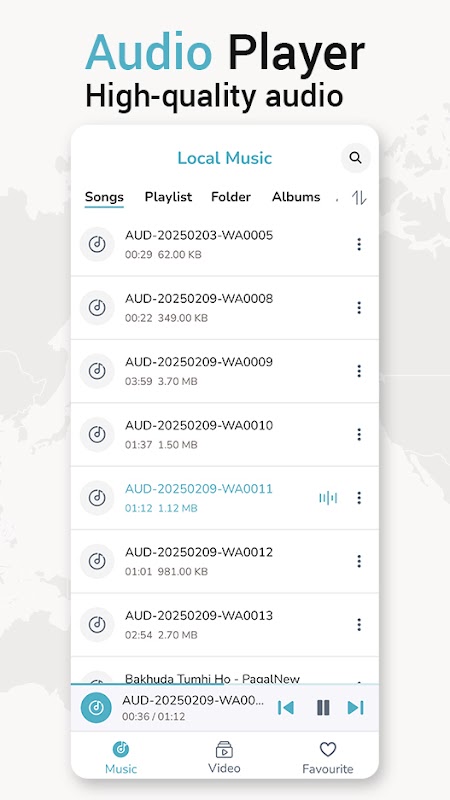Go to the previous track
Viewport: 450px width, 800px height.
pyautogui.click(x=286, y=708)
